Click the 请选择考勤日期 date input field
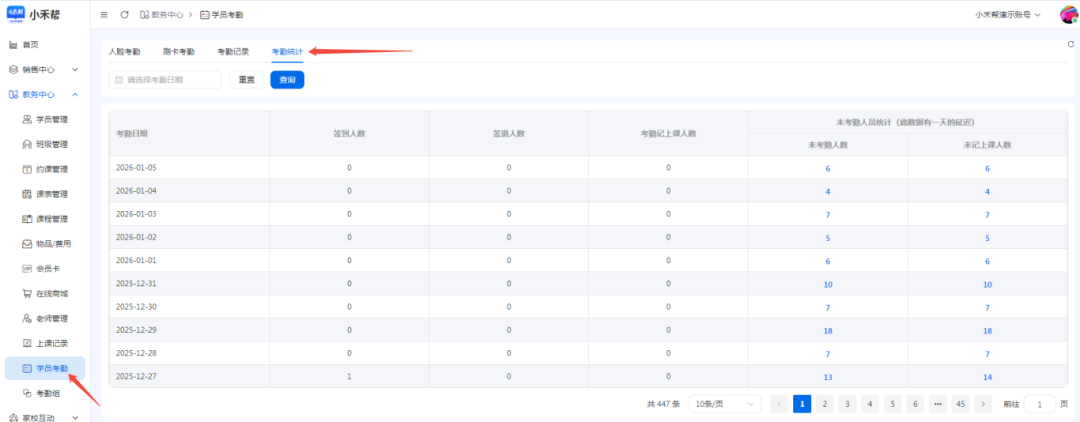This screenshot has height=422, width=1080. 165,80
